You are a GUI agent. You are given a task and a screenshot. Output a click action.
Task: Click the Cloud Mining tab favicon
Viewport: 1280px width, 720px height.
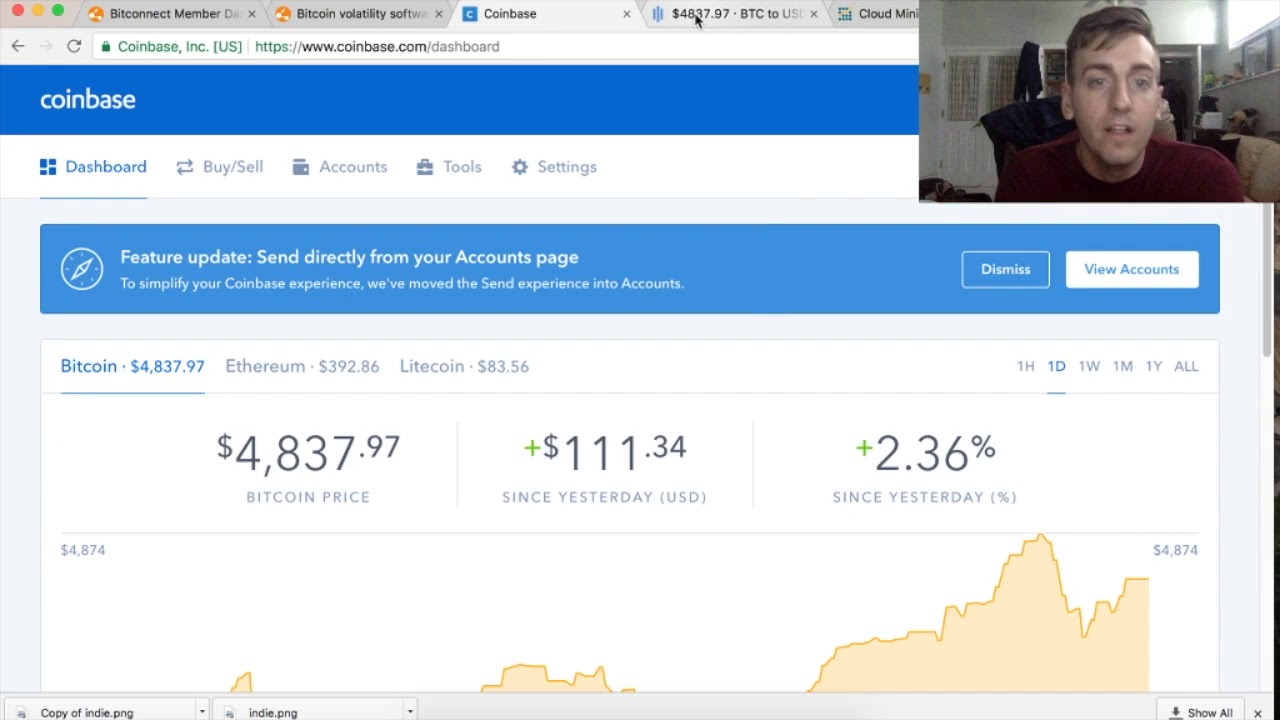click(845, 14)
